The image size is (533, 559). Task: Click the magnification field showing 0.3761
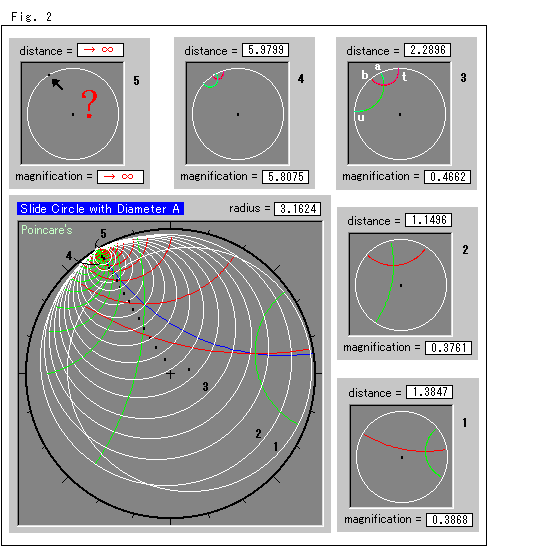[x=449, y=348]
